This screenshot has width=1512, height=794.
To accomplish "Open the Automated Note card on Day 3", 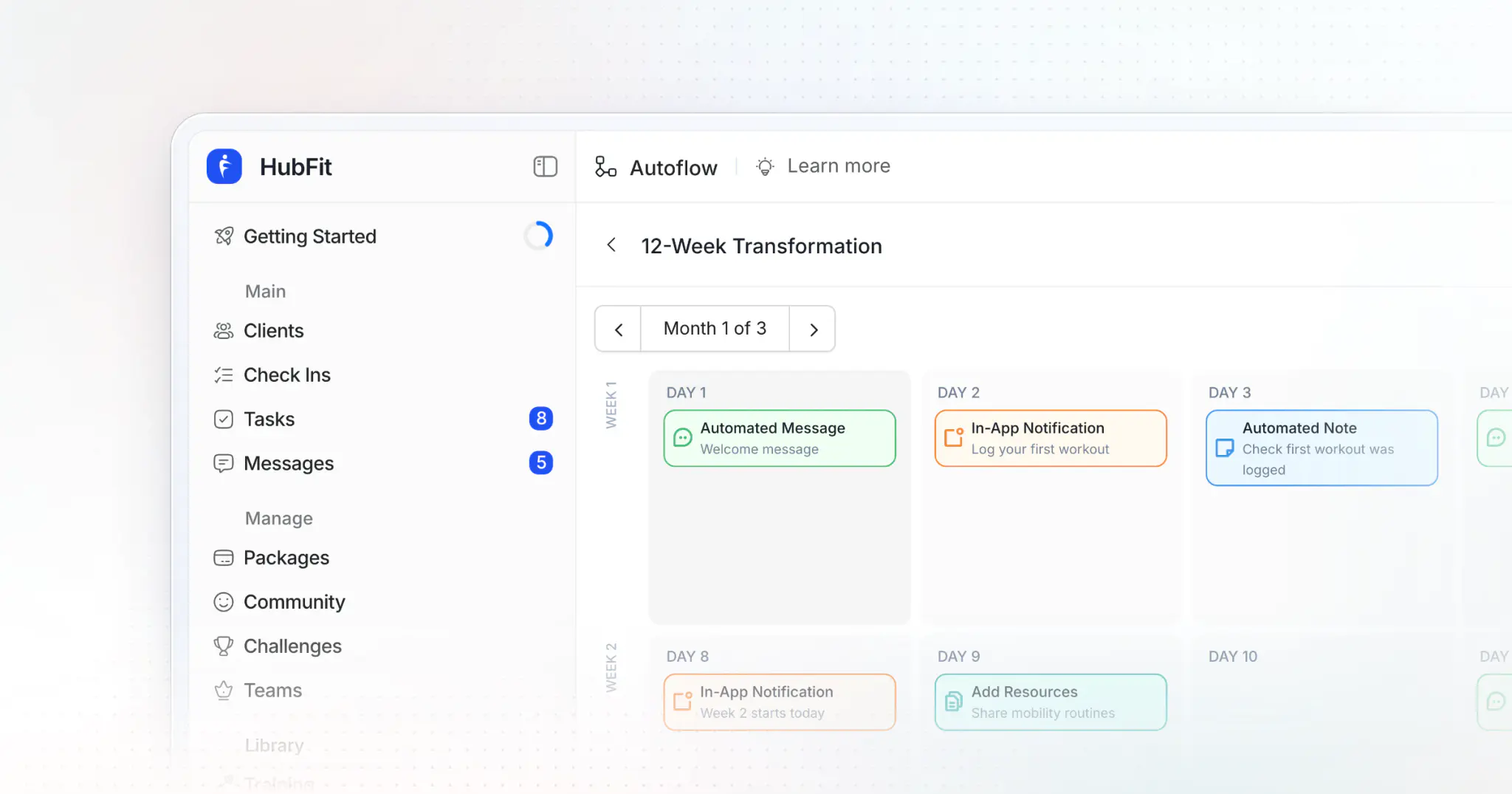I will click(1322, 448).
